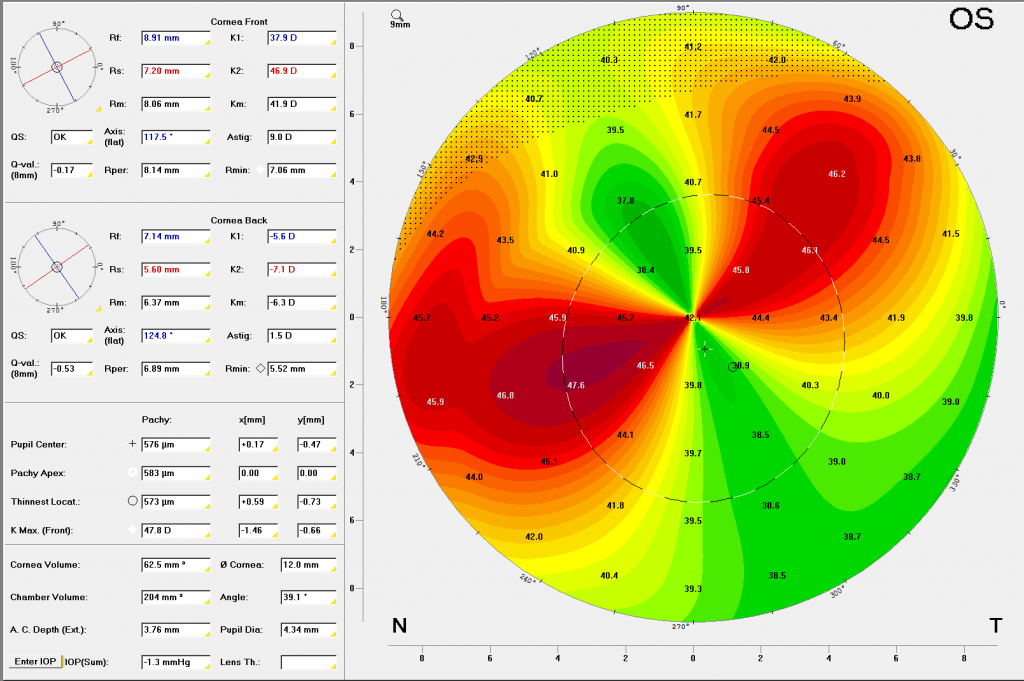Click the Pupil Center cross symbol
Viewport: 1024px width, 681px height.
click(x=132, y=442)
